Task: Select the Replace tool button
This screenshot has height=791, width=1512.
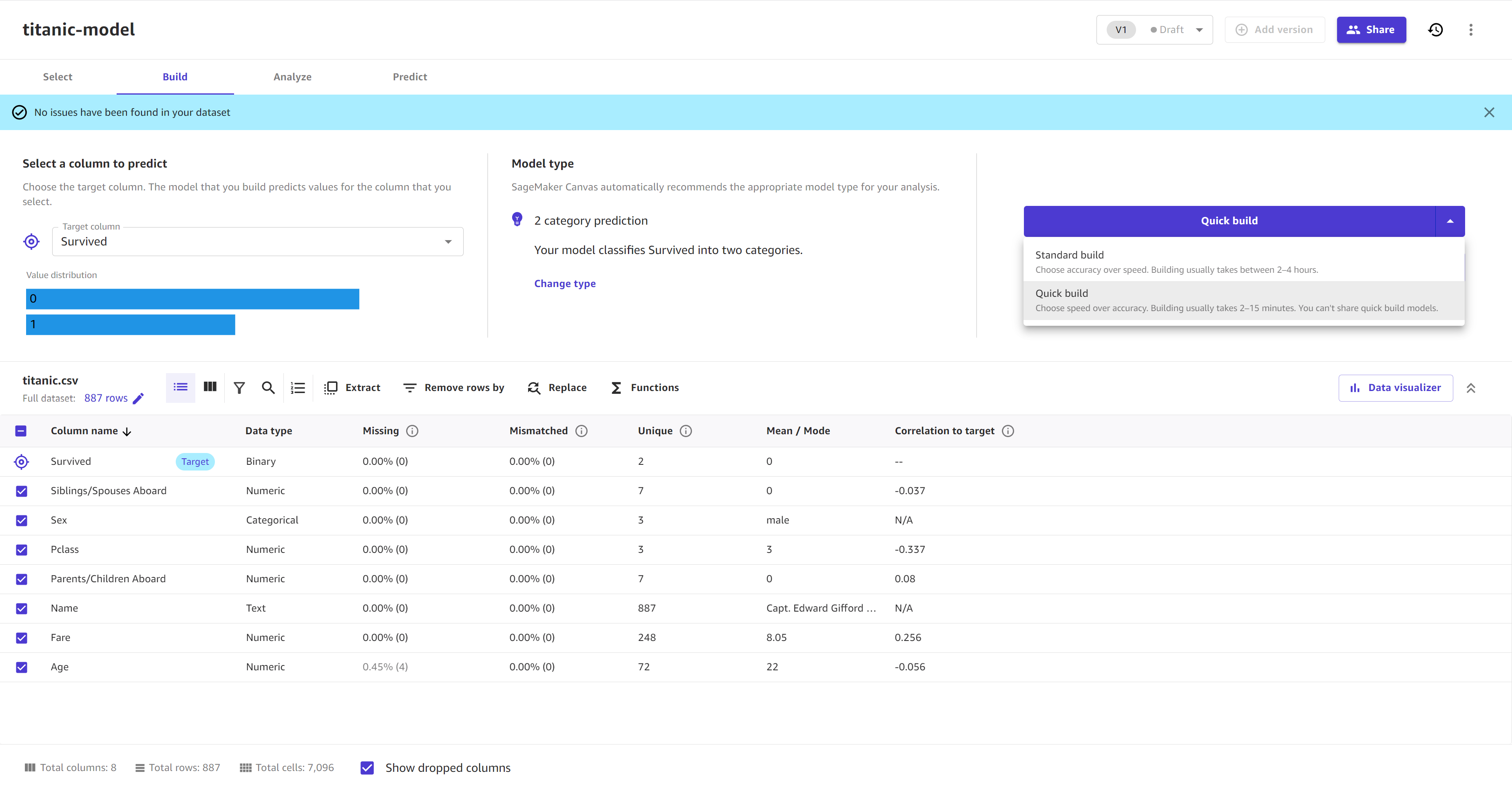Action: coord(557,387)
